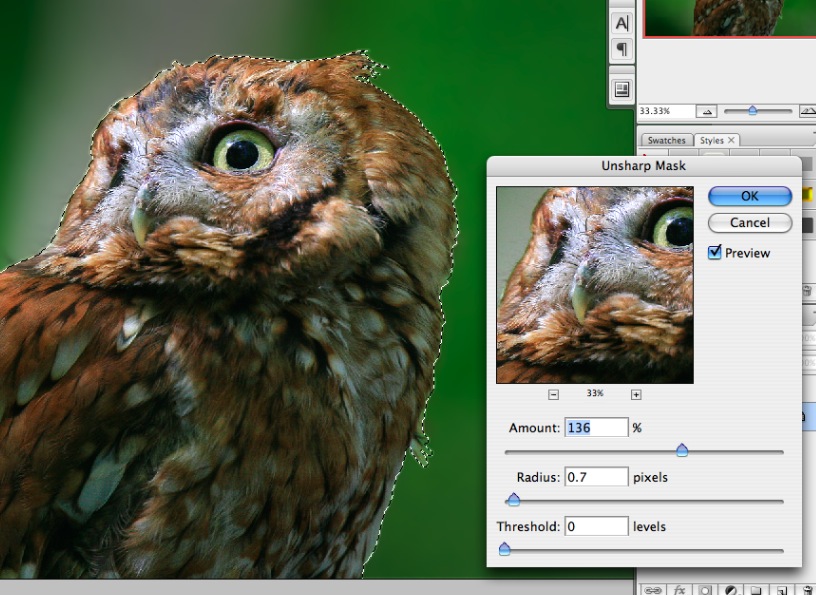Open the Paragraph panel icon

pos(622,49)
